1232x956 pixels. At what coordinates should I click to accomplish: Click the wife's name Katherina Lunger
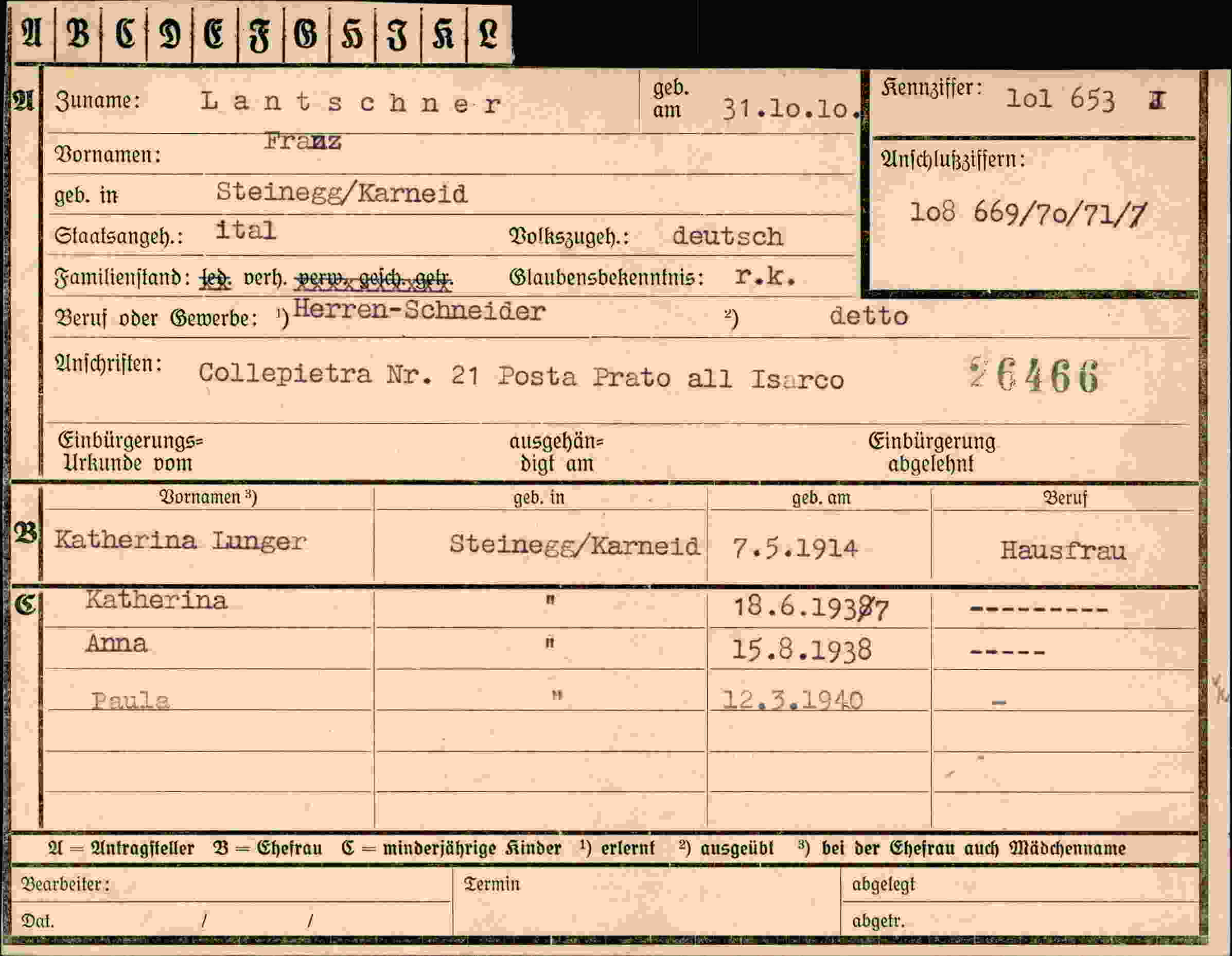[181, 540]
